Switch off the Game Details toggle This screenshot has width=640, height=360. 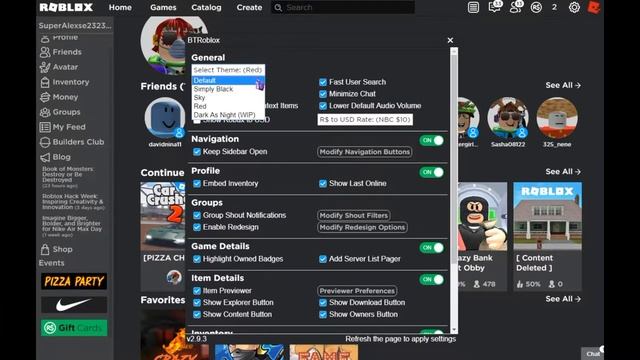pos(432,248)
